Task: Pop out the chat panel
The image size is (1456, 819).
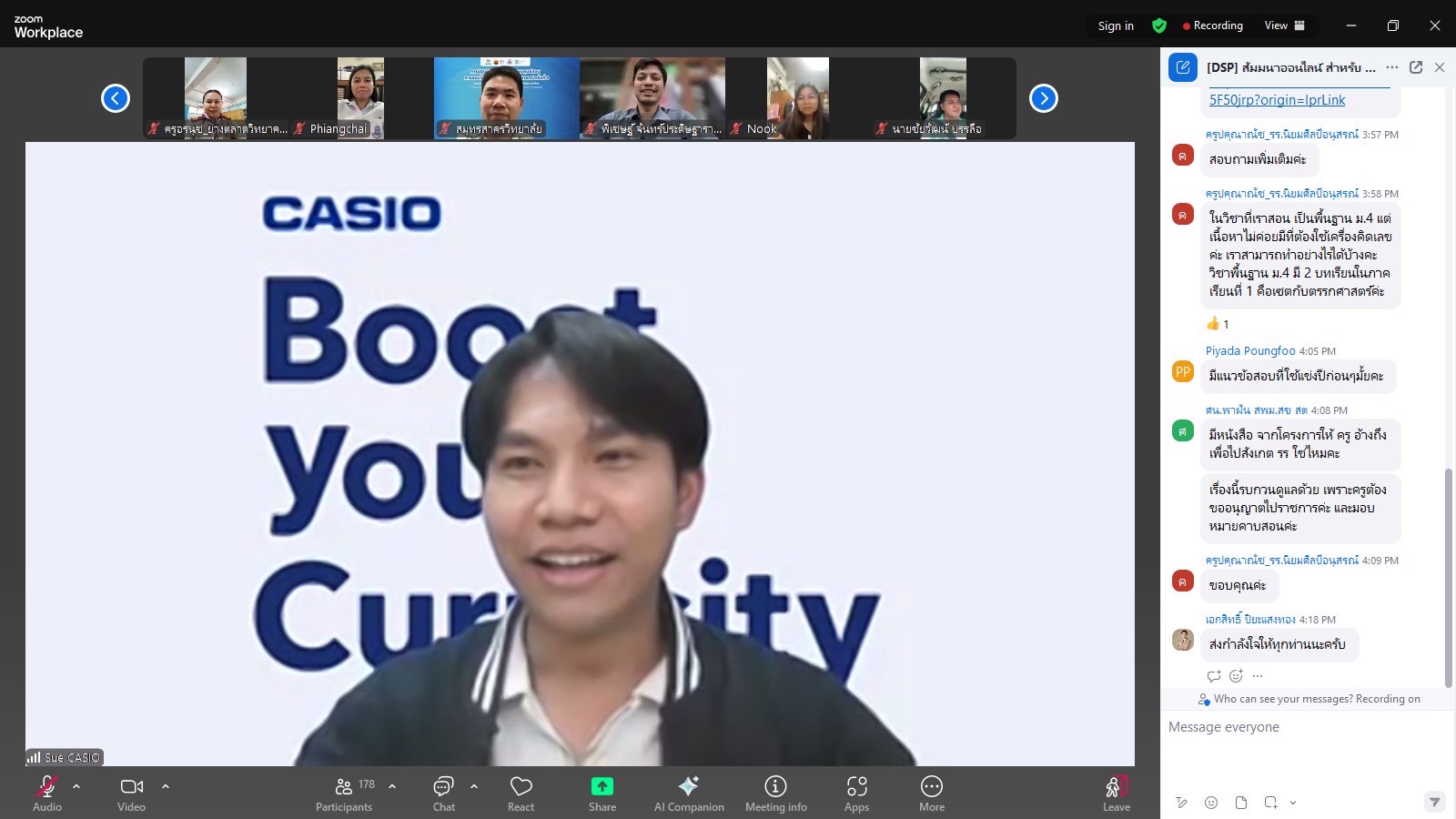Action: click(x=1416, y=67)
